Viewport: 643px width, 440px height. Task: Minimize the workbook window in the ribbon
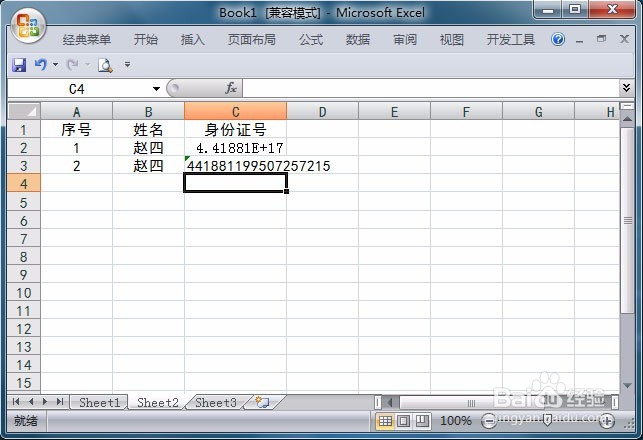[x=579, y=40]
